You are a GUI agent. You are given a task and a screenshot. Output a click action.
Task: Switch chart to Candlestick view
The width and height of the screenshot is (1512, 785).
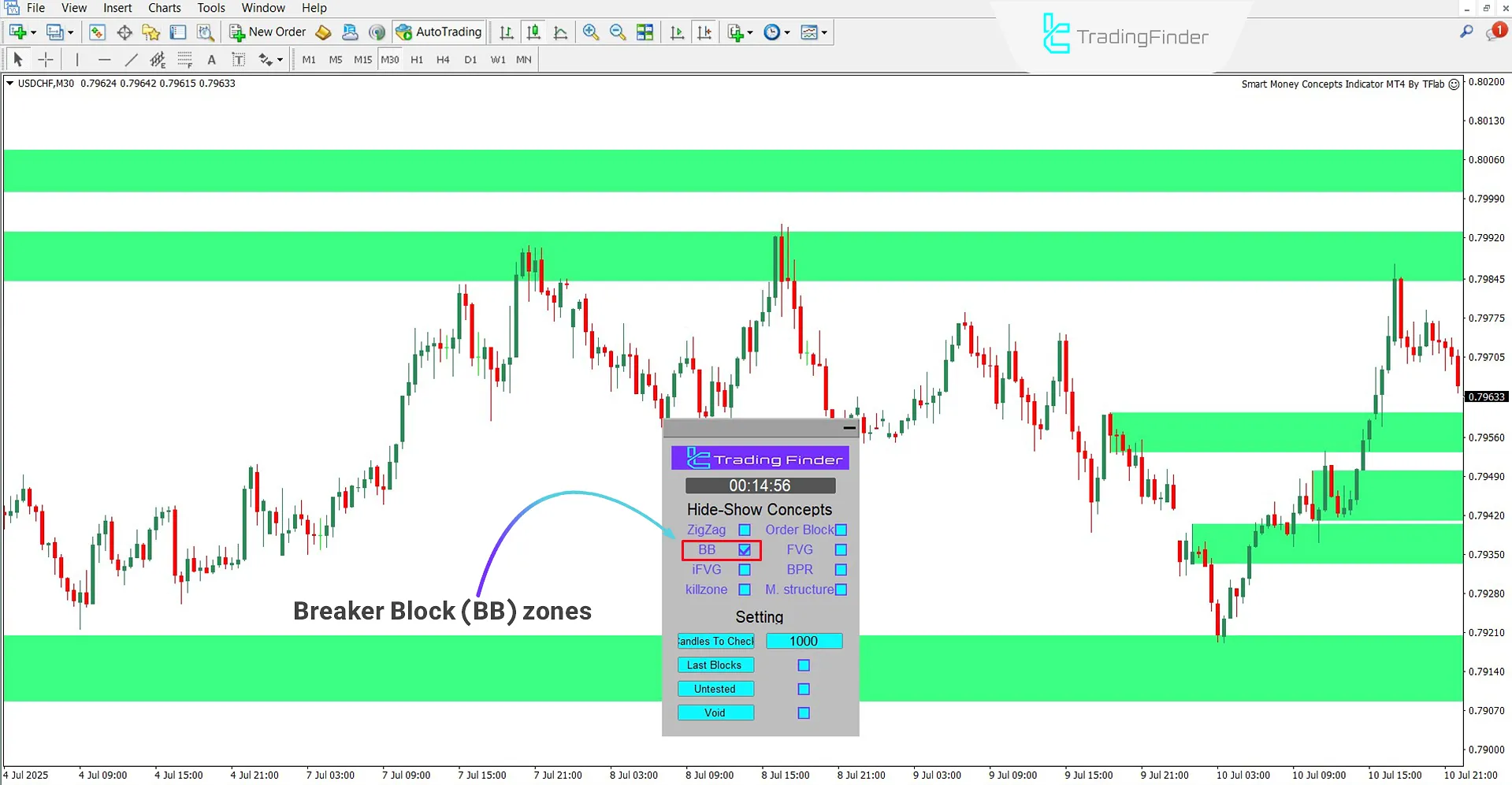coord(533,32)
